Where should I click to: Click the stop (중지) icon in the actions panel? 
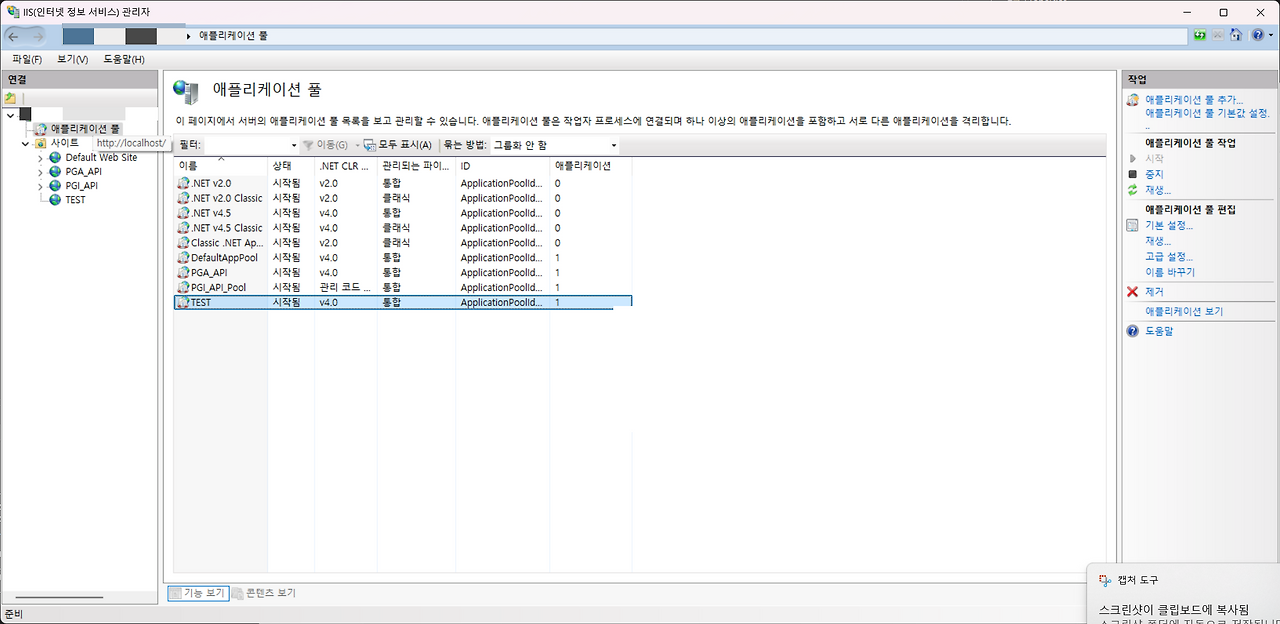click(x=1133, y=172)
